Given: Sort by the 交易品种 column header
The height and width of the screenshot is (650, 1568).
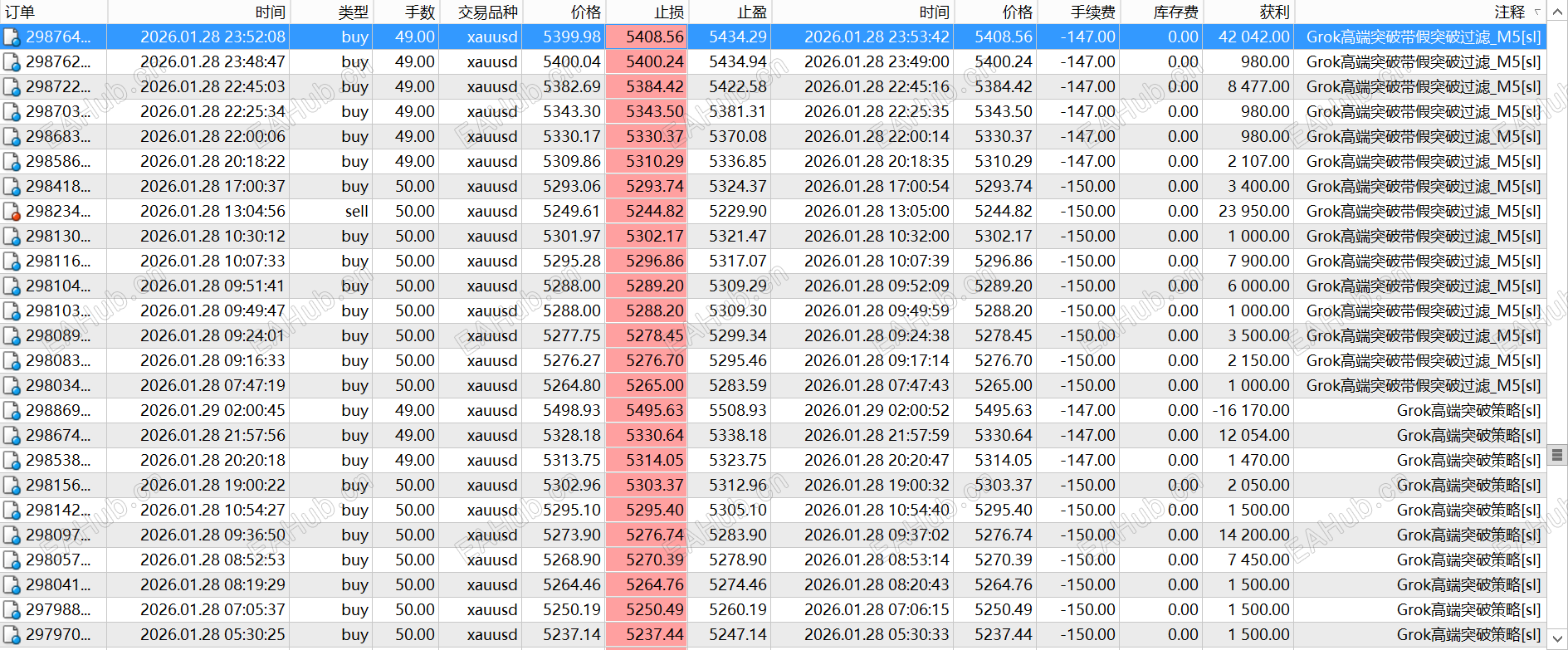Looking at the screenshot, I should tap(481, 12).
